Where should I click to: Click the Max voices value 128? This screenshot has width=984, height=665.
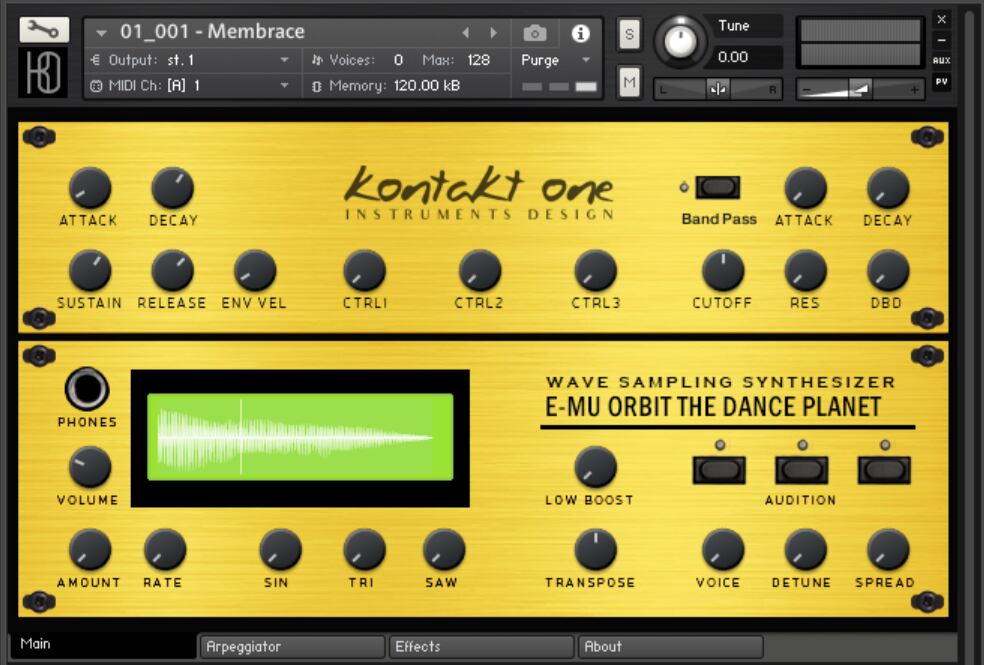[x=478, y=60]
